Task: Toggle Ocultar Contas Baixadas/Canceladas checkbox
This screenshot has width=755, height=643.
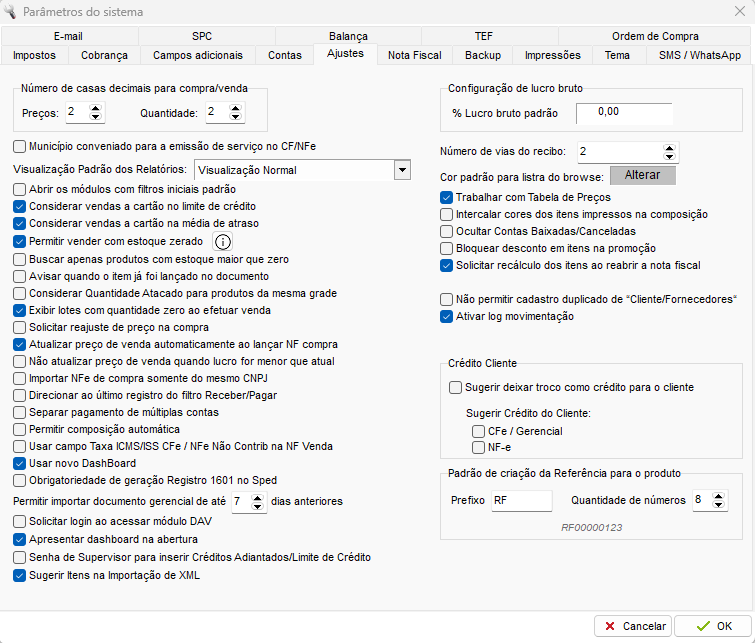Action: (446, 232)
